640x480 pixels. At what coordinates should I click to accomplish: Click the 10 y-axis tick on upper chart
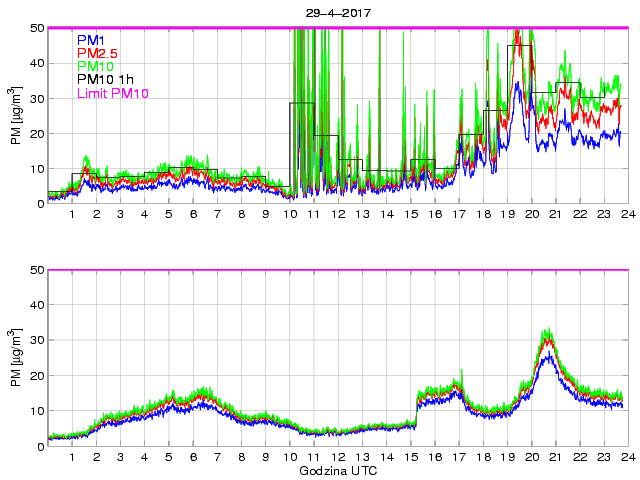point(35,168)
